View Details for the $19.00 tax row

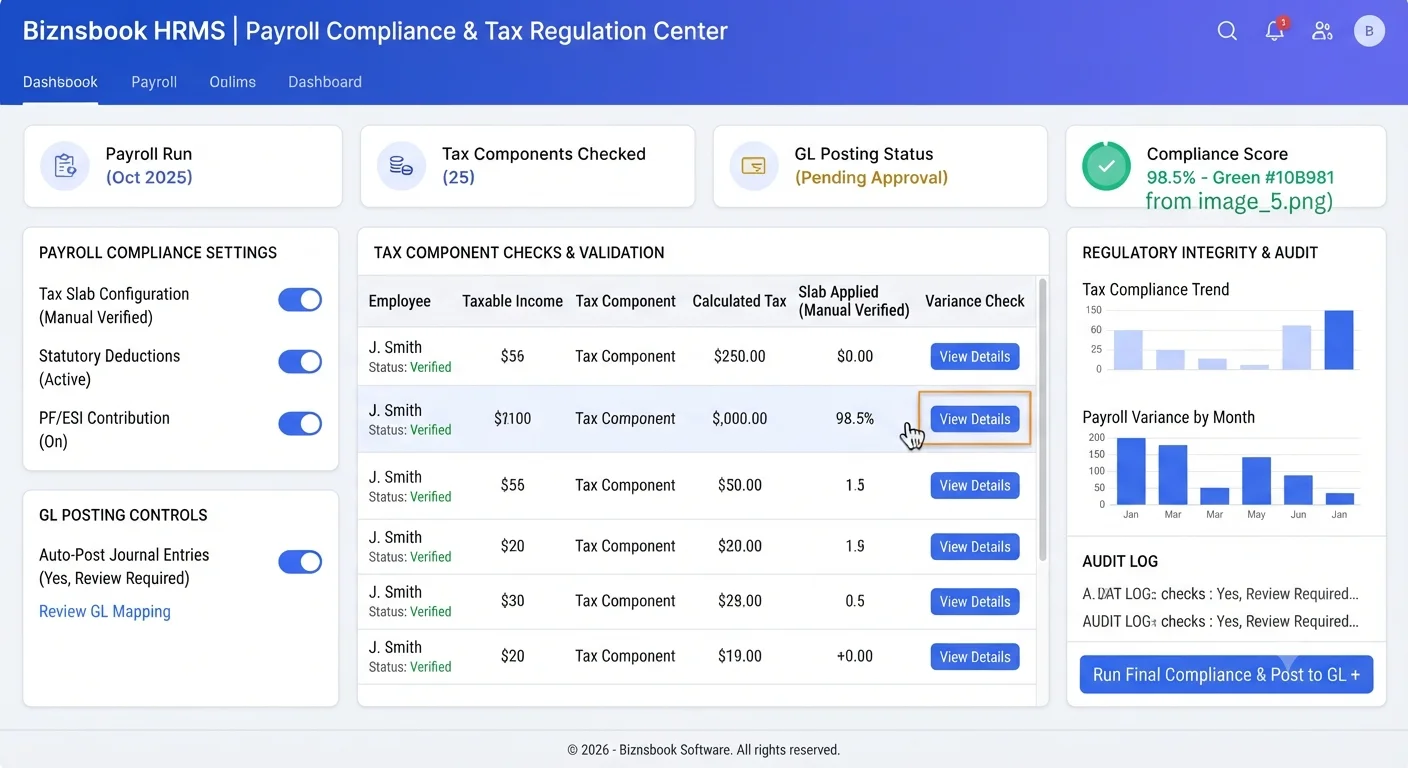tap(975, 656)
